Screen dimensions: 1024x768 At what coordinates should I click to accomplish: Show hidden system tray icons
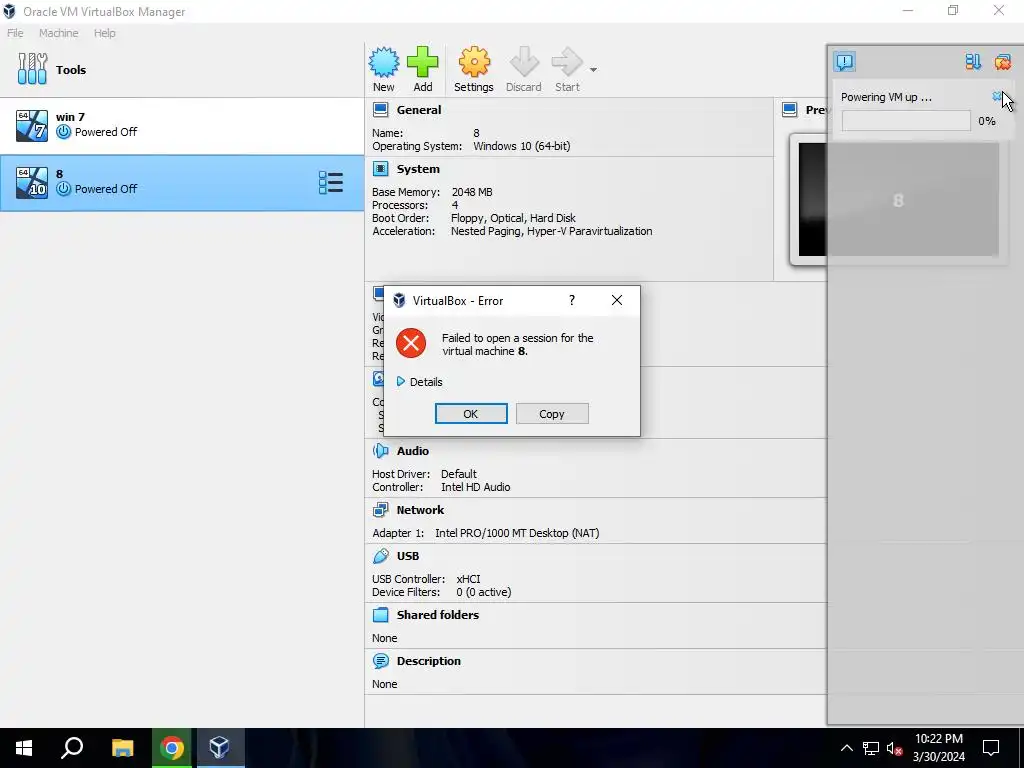846,748
